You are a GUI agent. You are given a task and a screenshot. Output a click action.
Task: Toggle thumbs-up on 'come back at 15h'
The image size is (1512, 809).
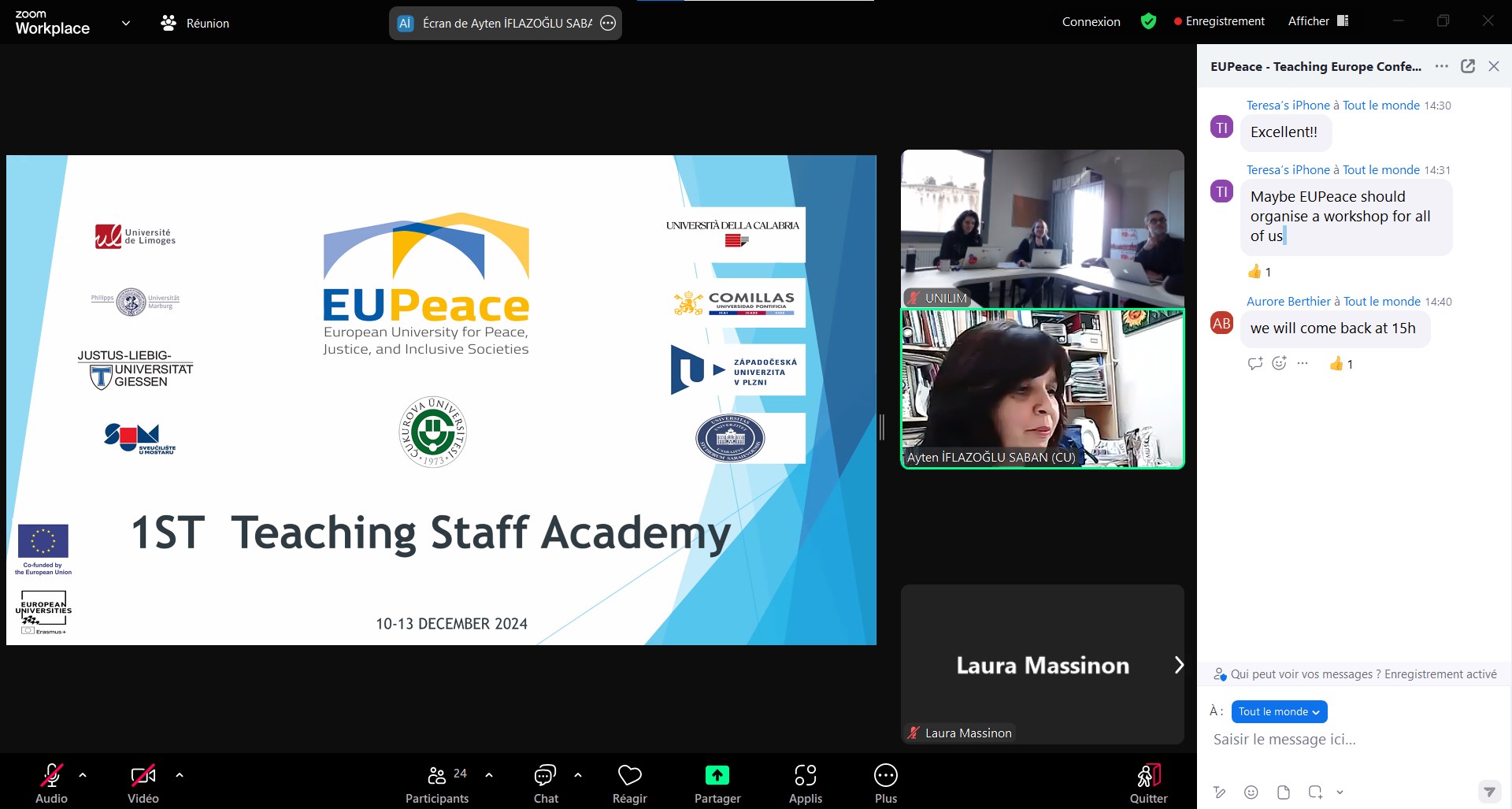coord(1341,363)
